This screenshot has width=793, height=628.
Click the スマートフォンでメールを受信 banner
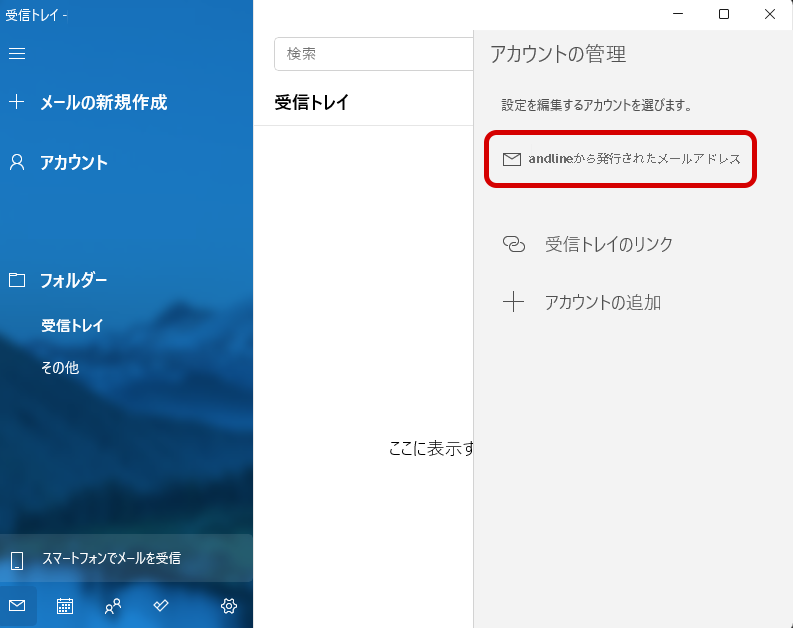(110, 558)
